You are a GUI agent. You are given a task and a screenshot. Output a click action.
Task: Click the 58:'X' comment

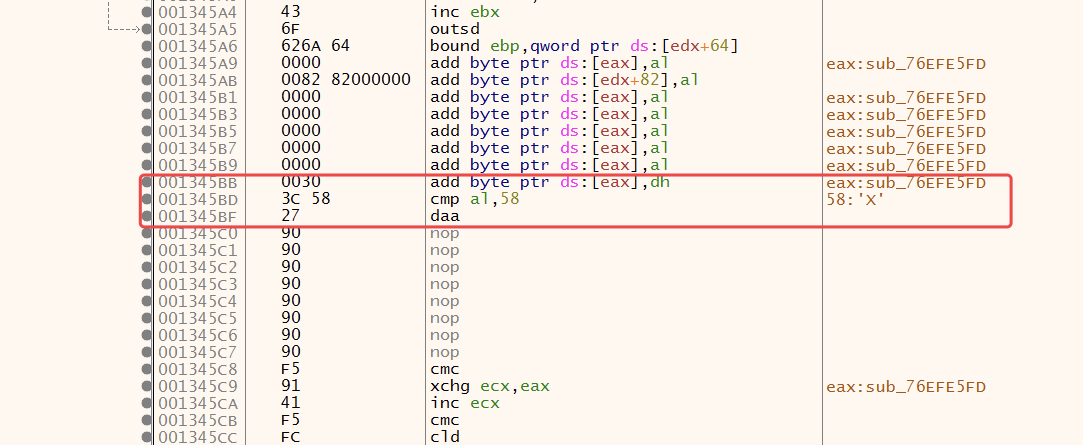(x=852, y=200)
